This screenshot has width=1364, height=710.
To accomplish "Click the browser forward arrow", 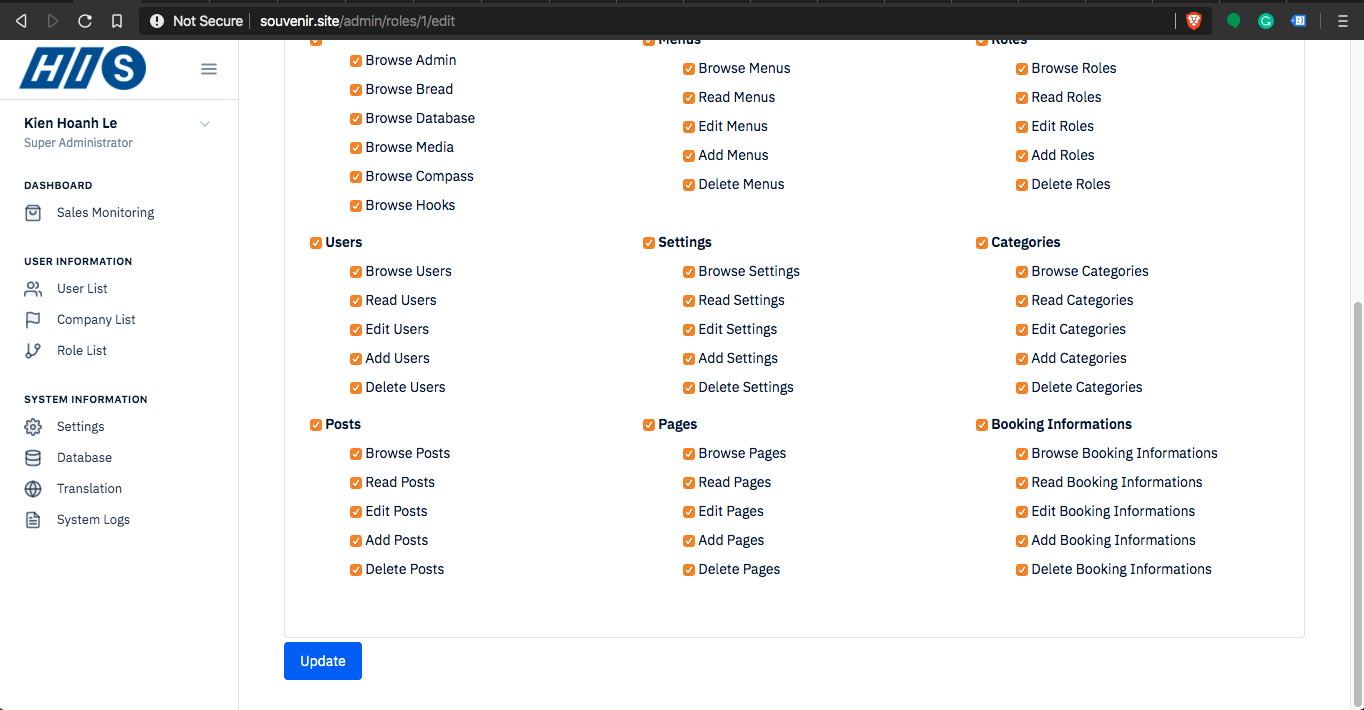I will coord(53,20).
